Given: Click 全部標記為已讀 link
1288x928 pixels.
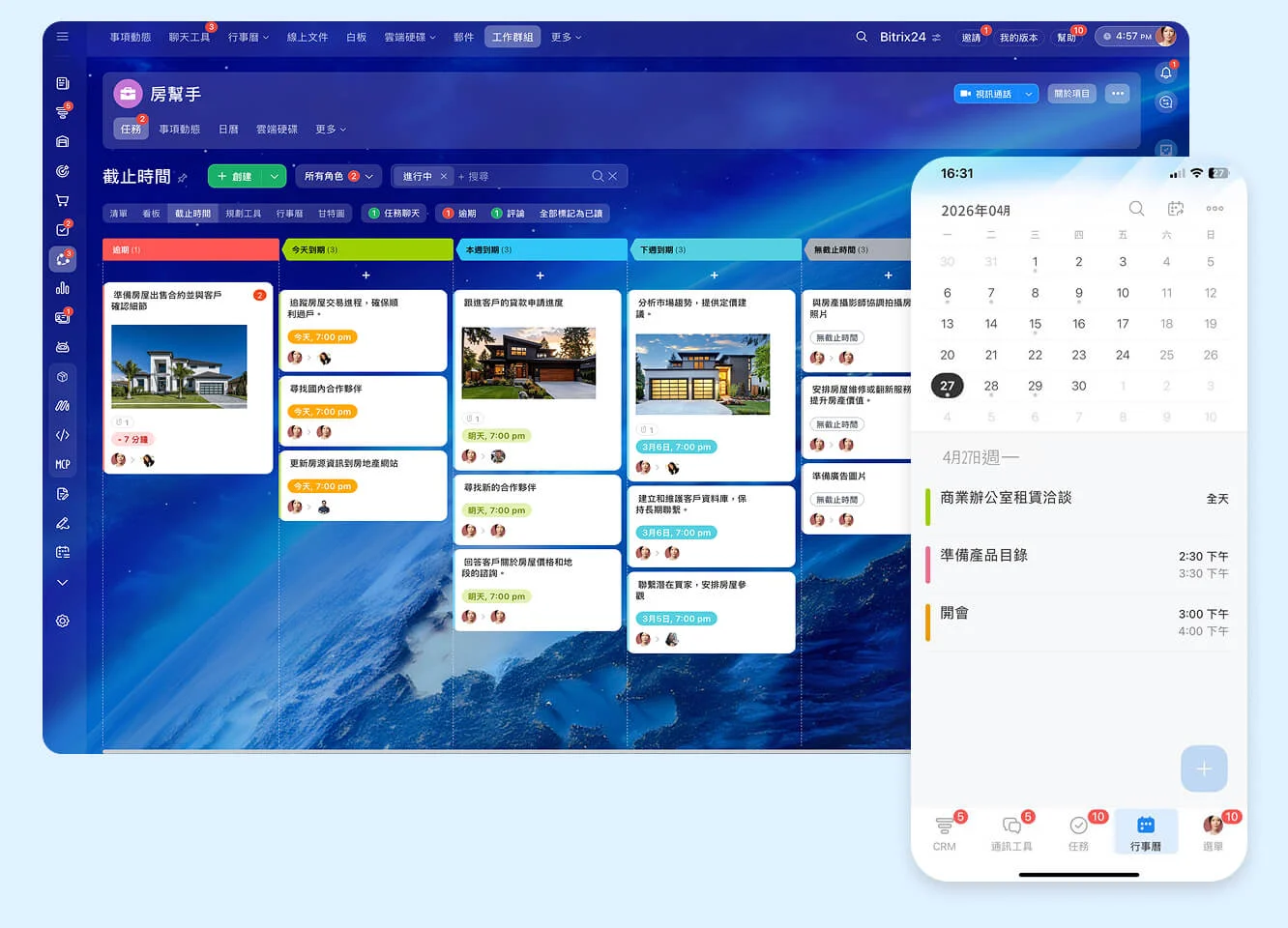Looking at the screenshot, I should tap(571, 213).
